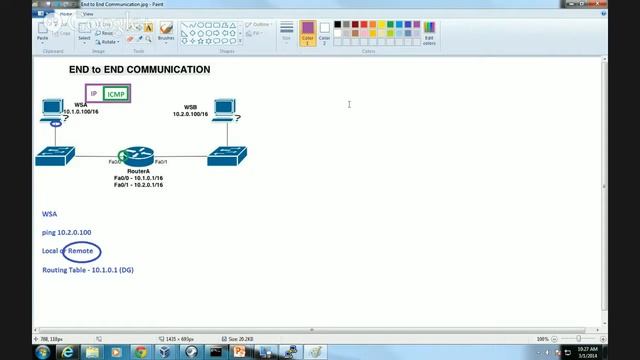Select the Fill with color bucket tool

[x=139, y=28]
